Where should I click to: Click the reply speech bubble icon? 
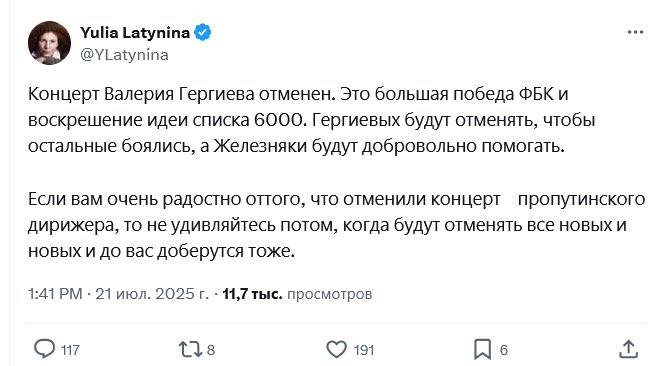tap(44, 349)
